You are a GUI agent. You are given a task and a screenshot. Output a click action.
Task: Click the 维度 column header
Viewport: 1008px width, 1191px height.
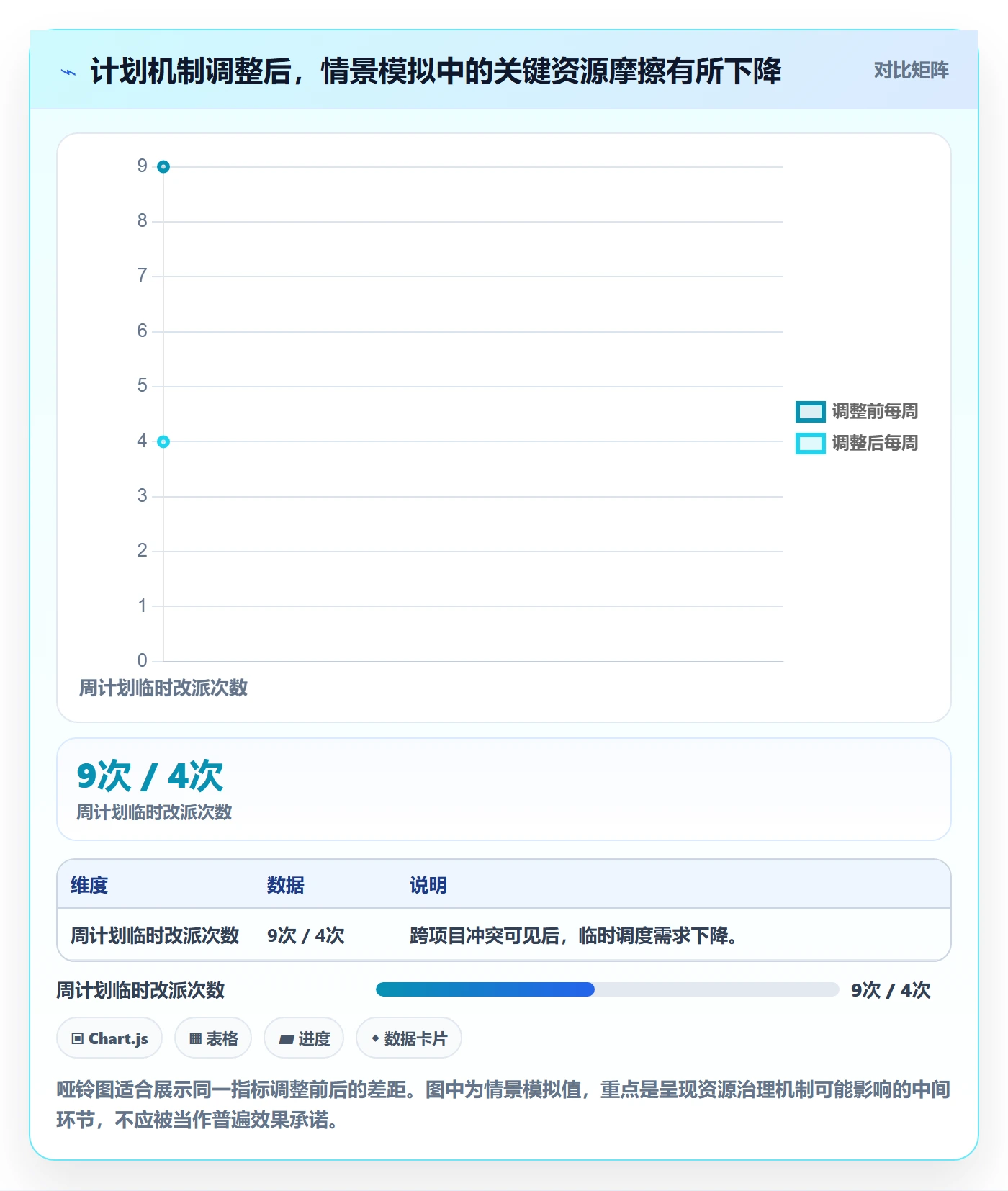pos(89,885)
